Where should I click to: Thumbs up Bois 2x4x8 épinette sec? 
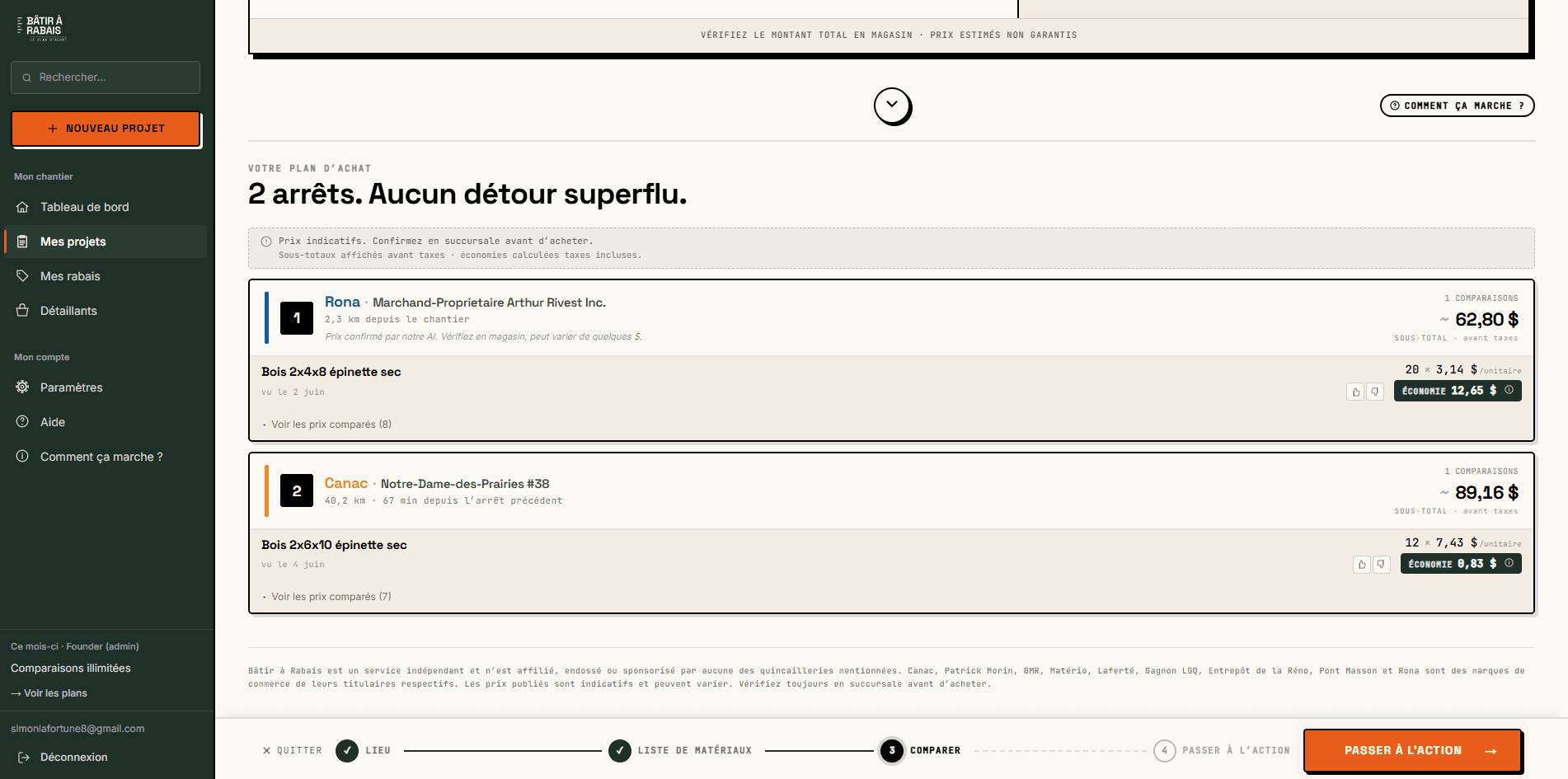pyautogui.click(x=1355, y=392)
